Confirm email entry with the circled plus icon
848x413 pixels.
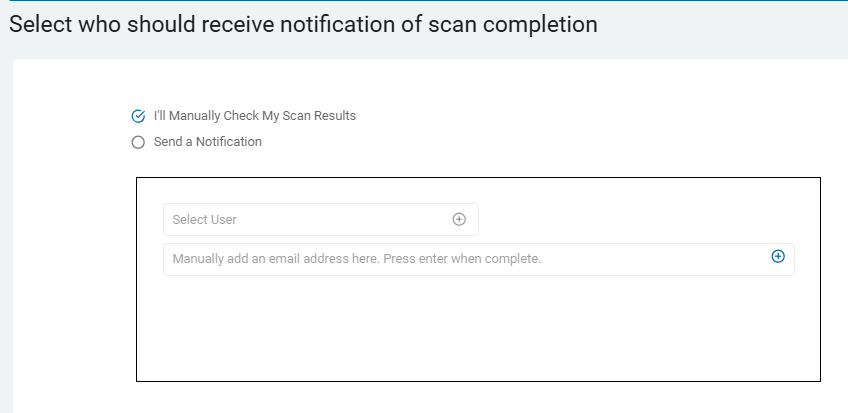[x=778, y=257]
